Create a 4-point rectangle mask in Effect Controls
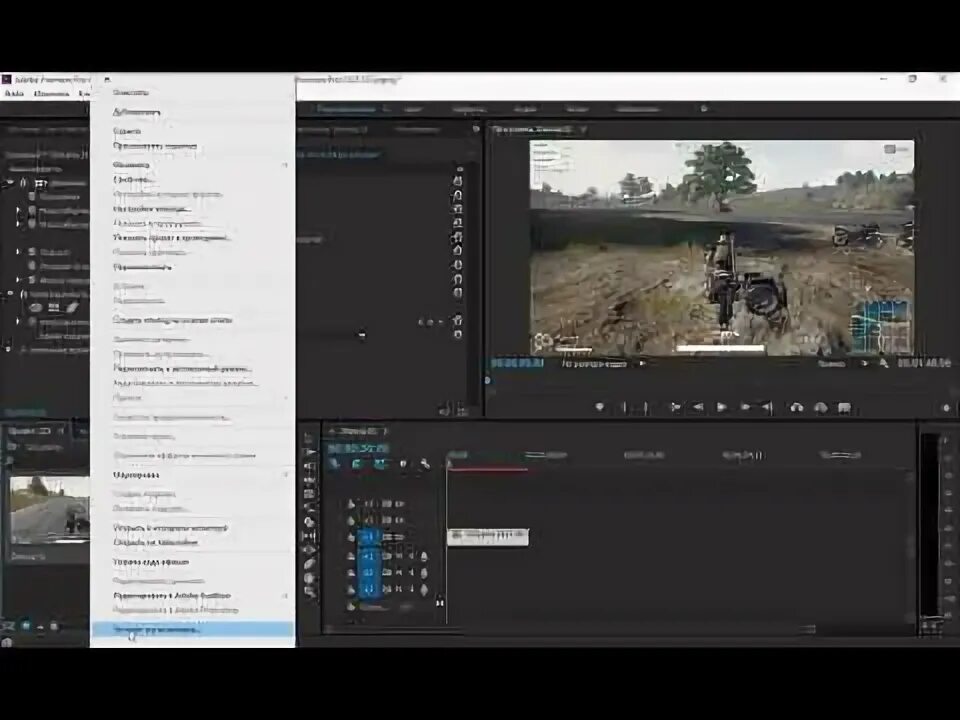The height and width of the screenshot is (720, 960). pyautogui.click(x=54, y=307)
